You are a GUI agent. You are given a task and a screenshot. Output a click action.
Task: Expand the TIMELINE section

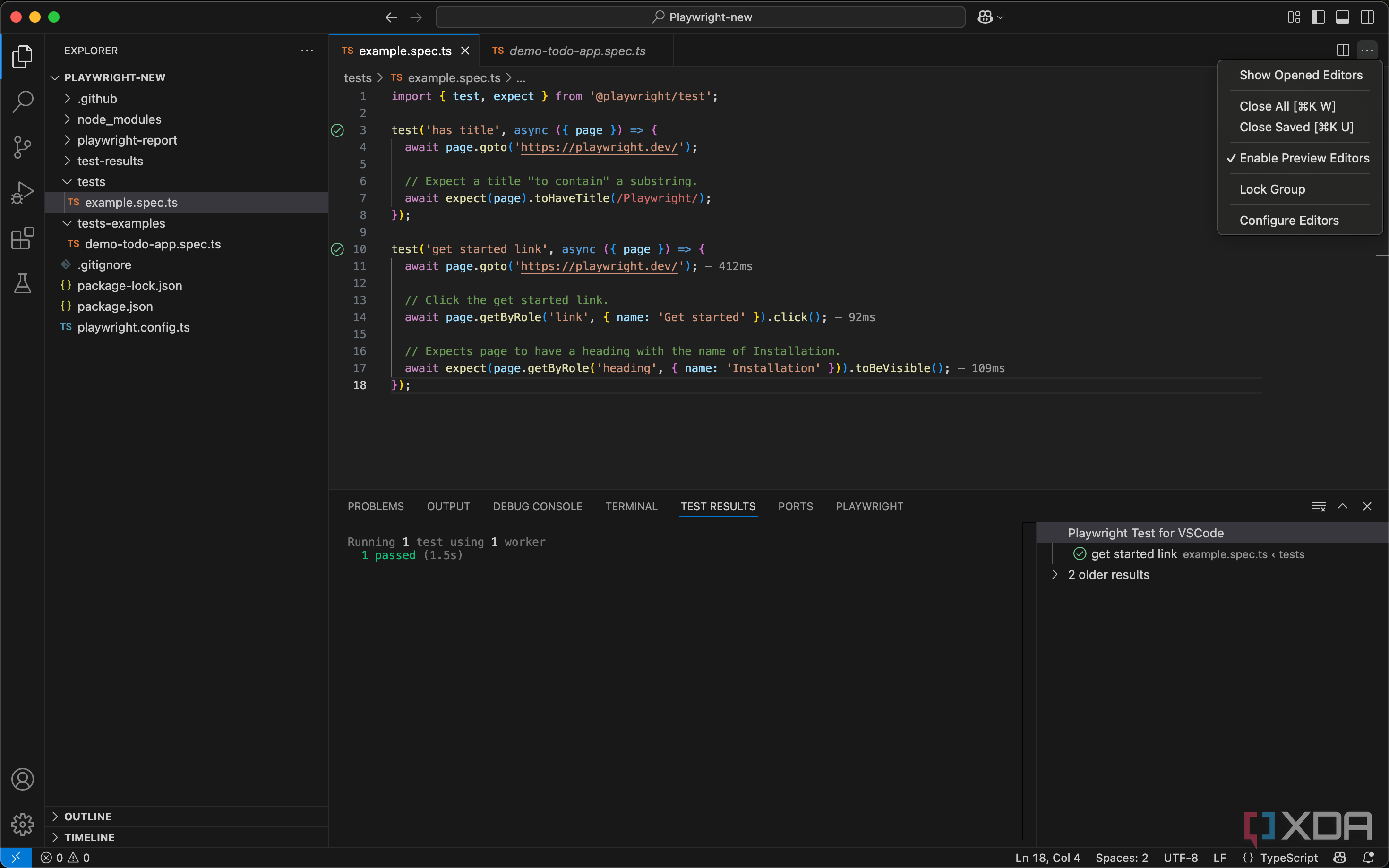[187, 837]
